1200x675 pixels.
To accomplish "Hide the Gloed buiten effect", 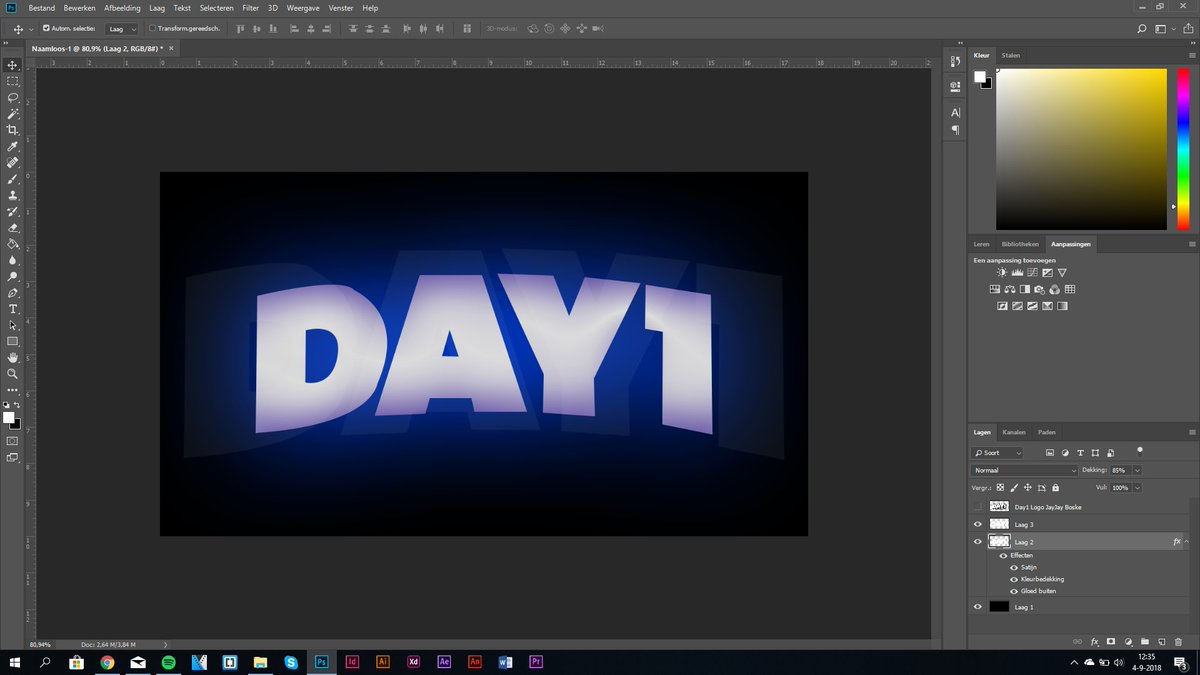I will 1014,591.
